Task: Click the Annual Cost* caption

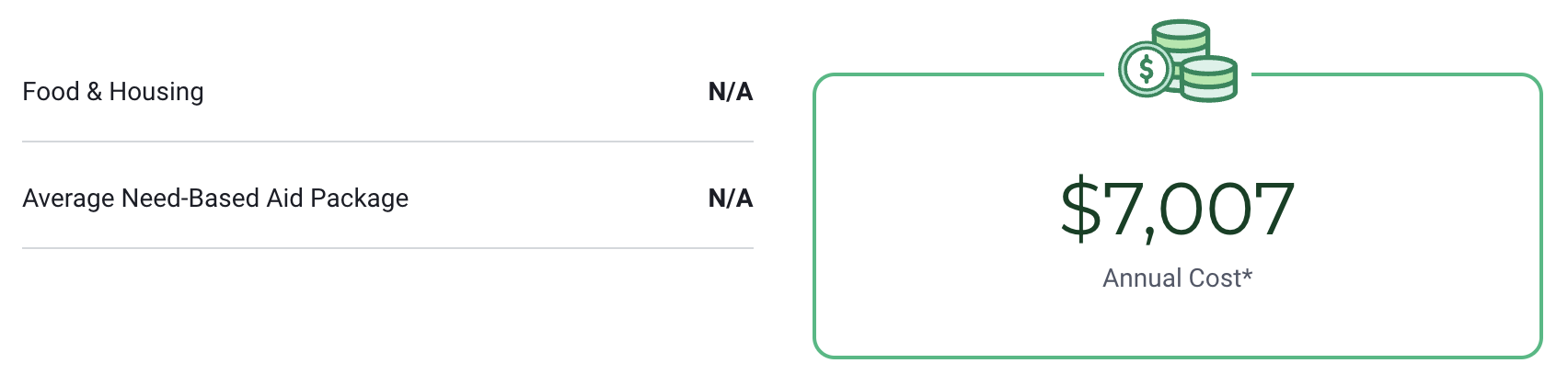Action: [x=1177, y=278]
